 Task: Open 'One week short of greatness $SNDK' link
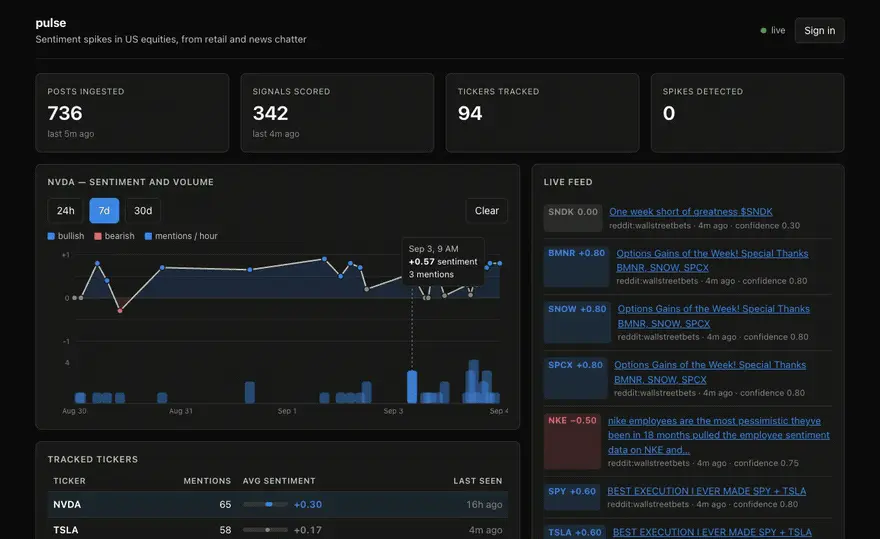point(691,212)
